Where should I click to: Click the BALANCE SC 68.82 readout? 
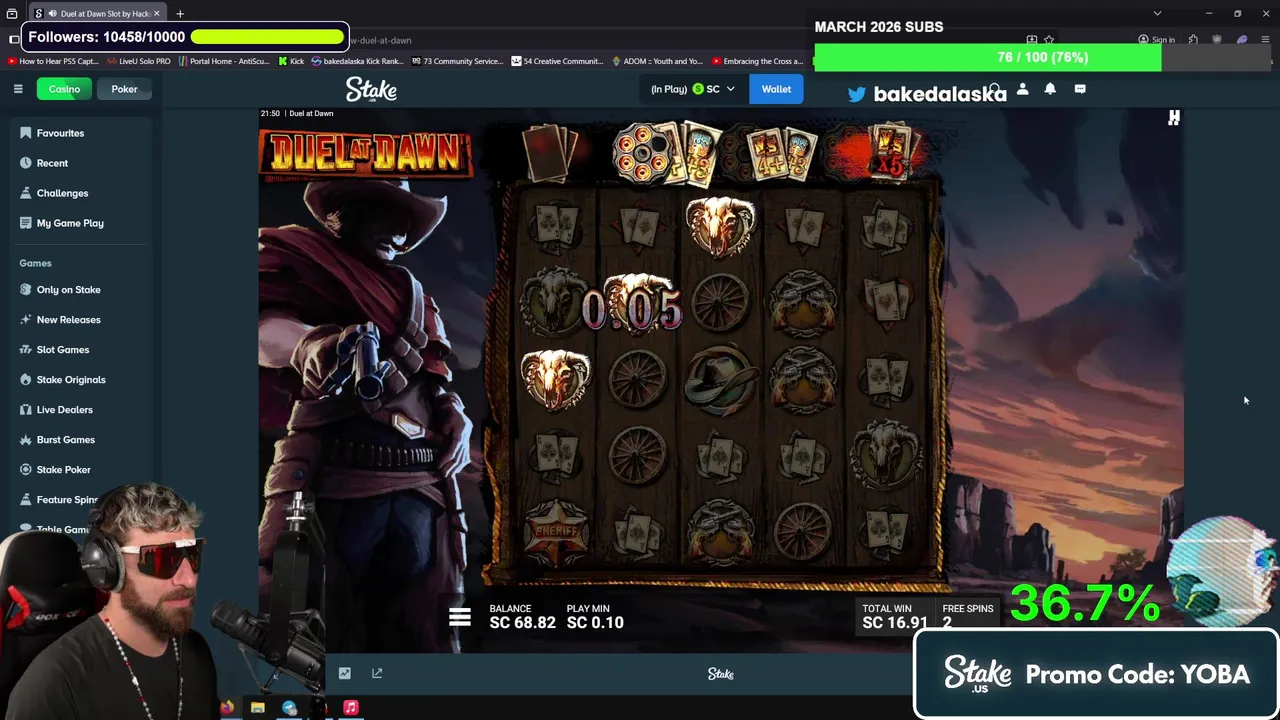(522, 617)
